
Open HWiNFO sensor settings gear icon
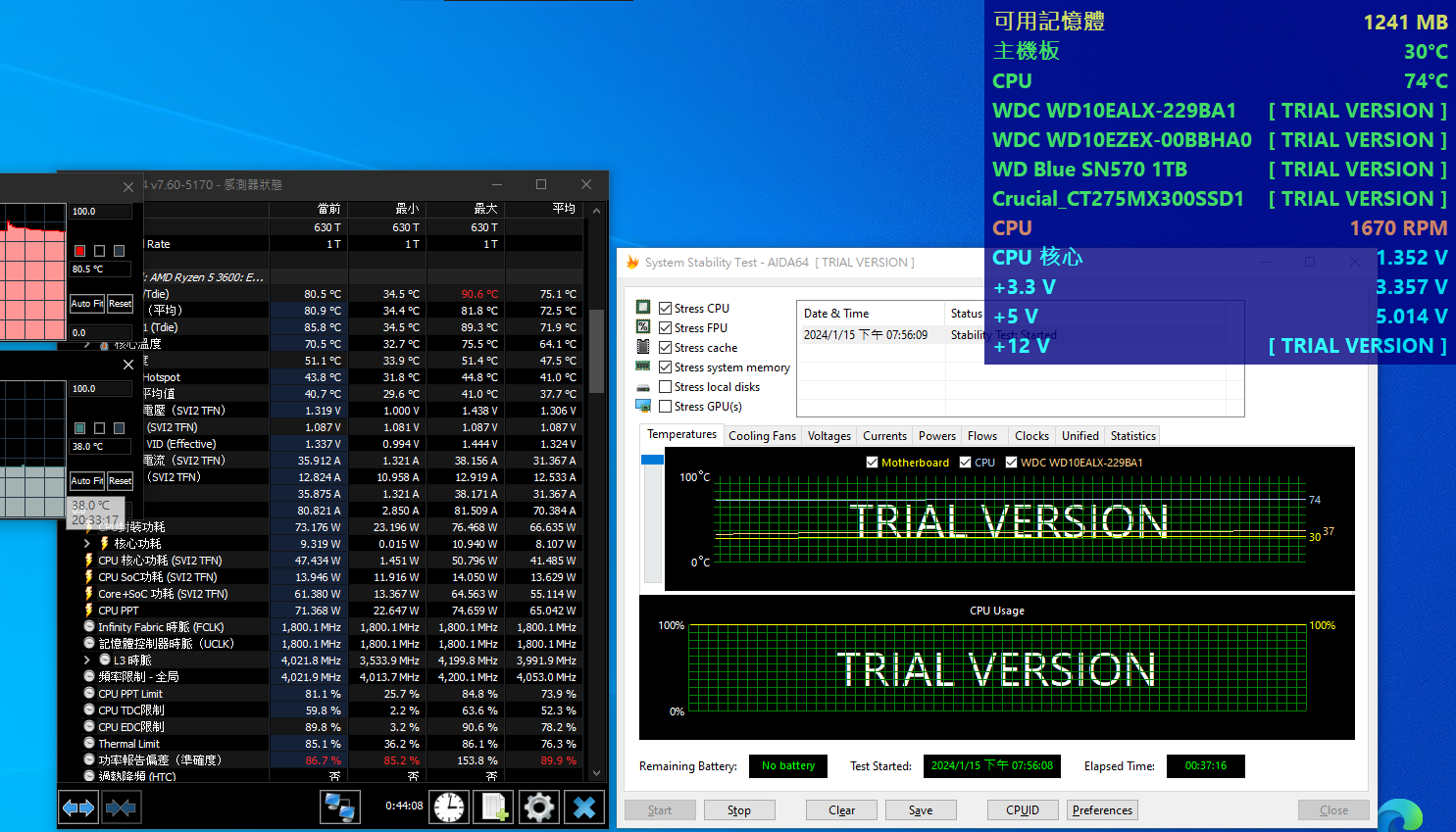(538, 808)
